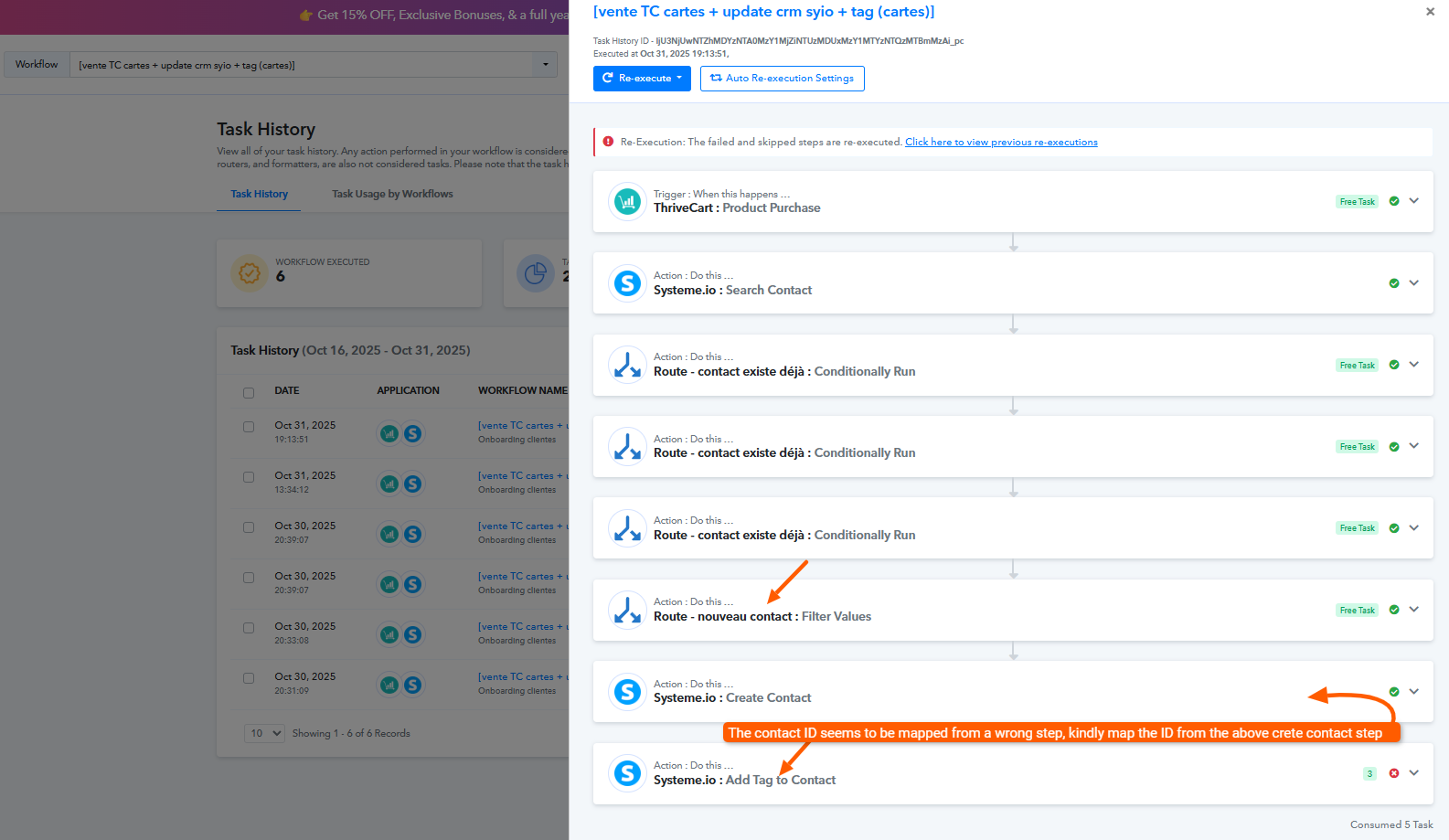
Task: Tick the select-all checkbox in table header
Action: tap(249, 393)
